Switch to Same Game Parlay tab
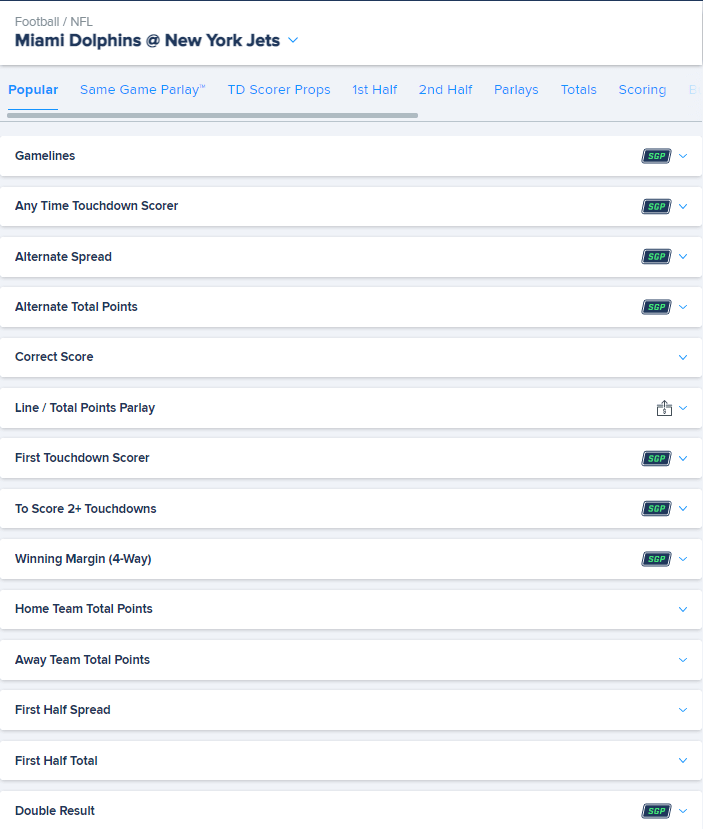Image resolution: width=703 pixels, height=829 pixels. tap(143, 90)
